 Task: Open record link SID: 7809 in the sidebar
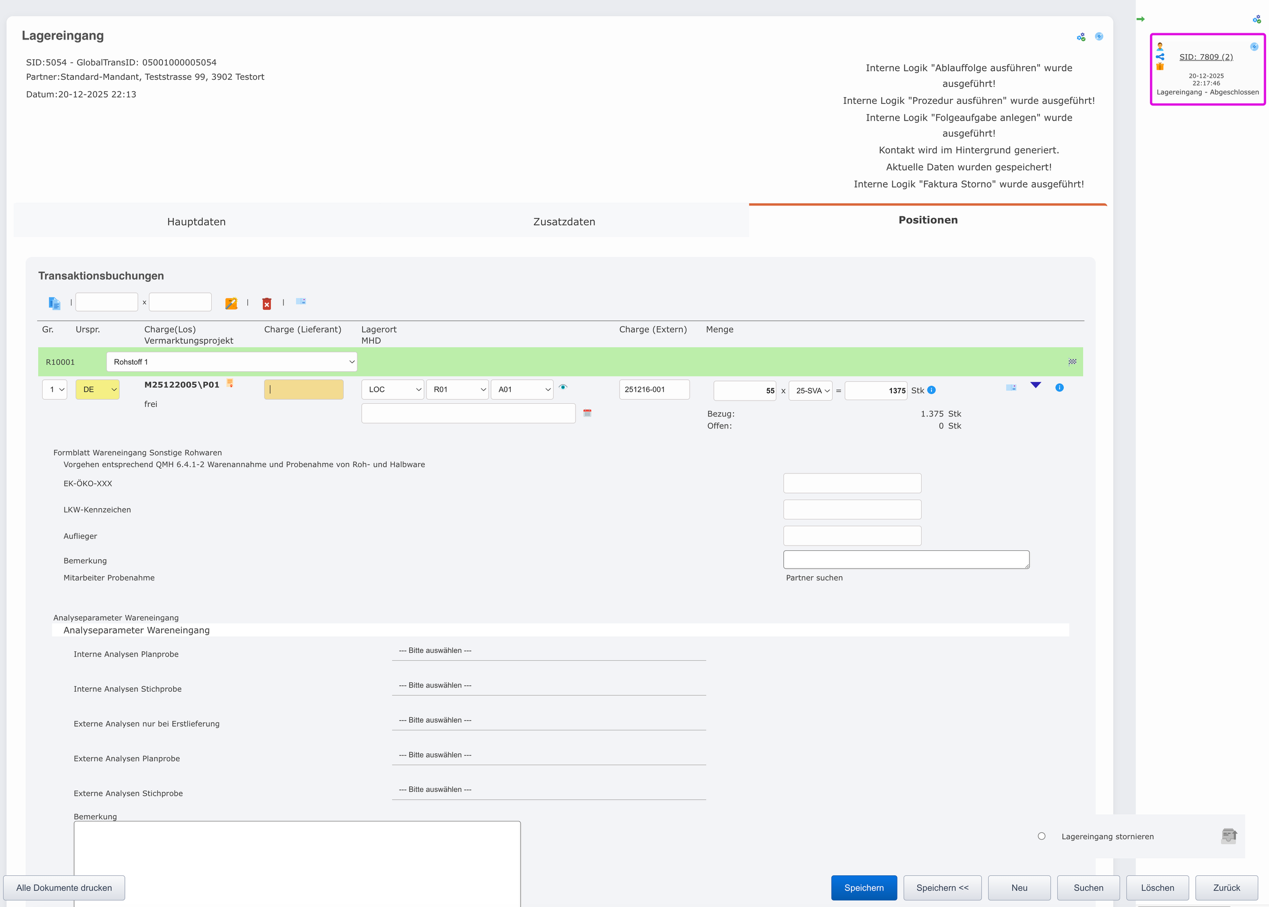point(1207,56)
